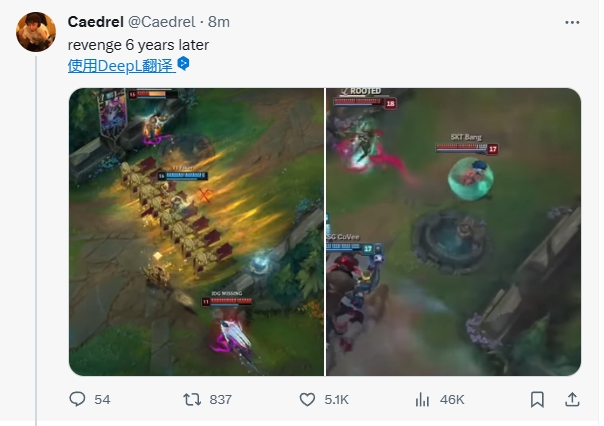The image size is (604, 426).
Task: Share the tweet using upload icon
Action: (572, 399)
